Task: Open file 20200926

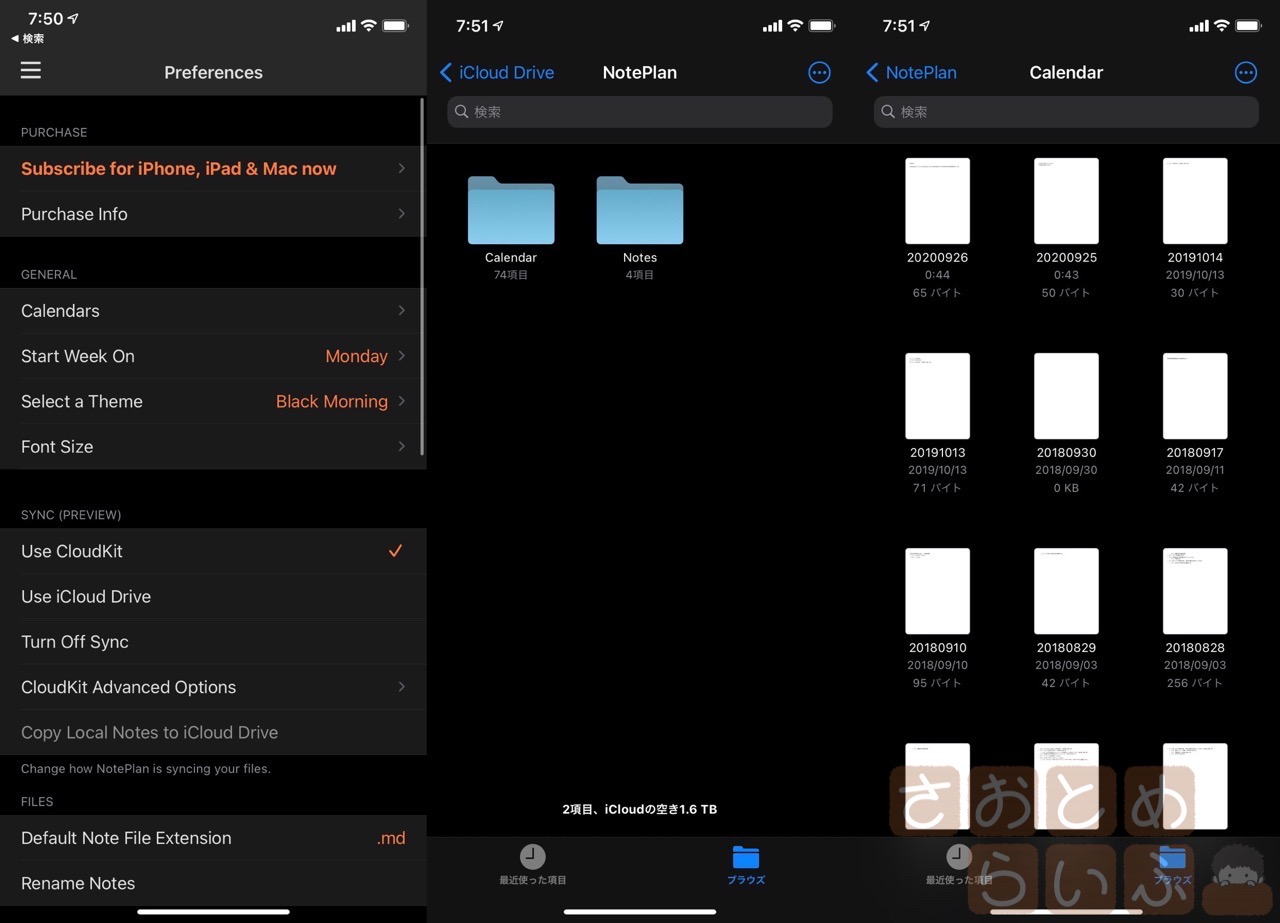Action: click(x=937, y=201)
